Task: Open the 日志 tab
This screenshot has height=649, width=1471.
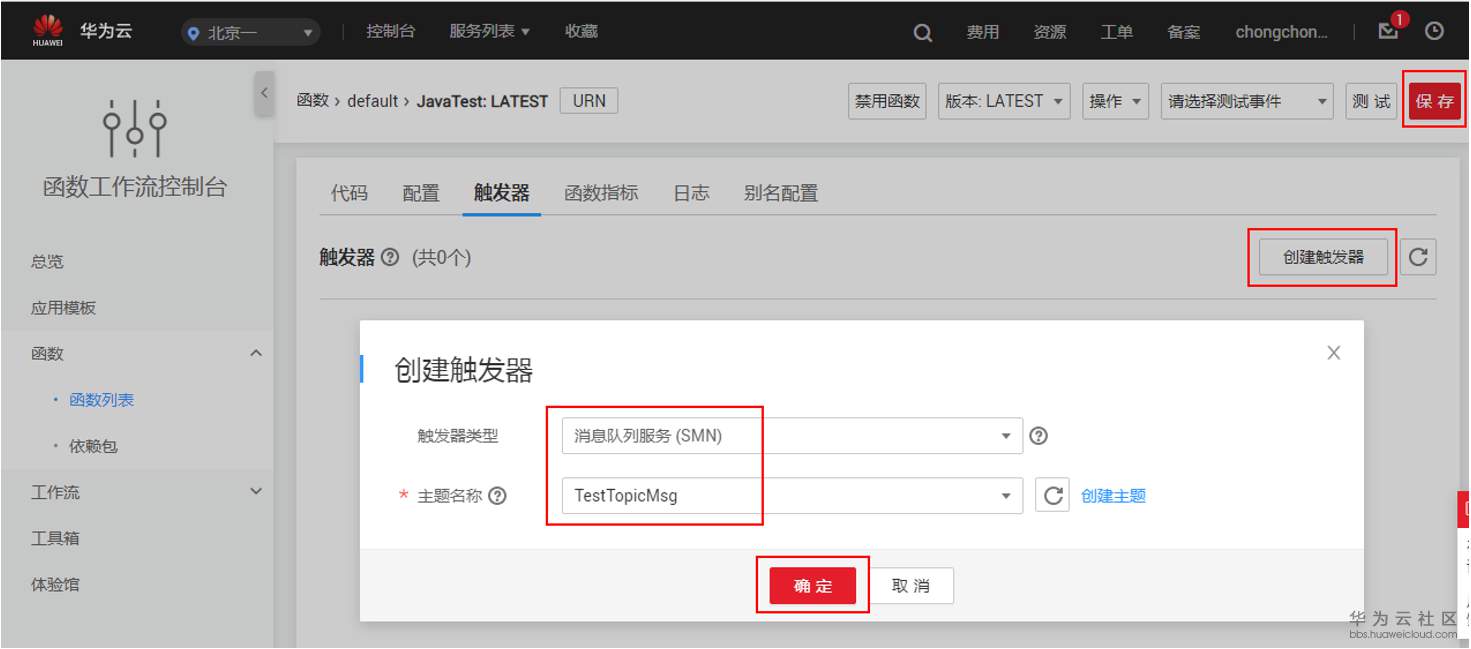Action: (691, 193)
